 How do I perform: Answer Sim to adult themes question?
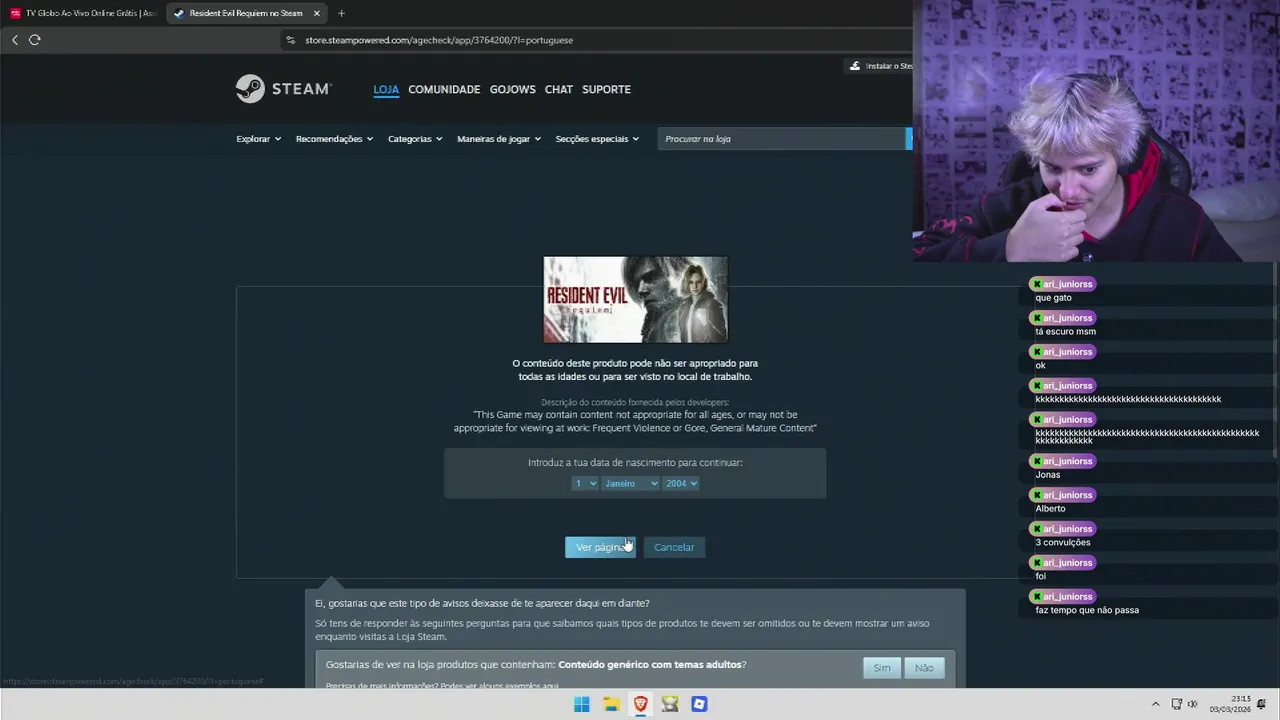pyautogui.click(x=882, y=668)
